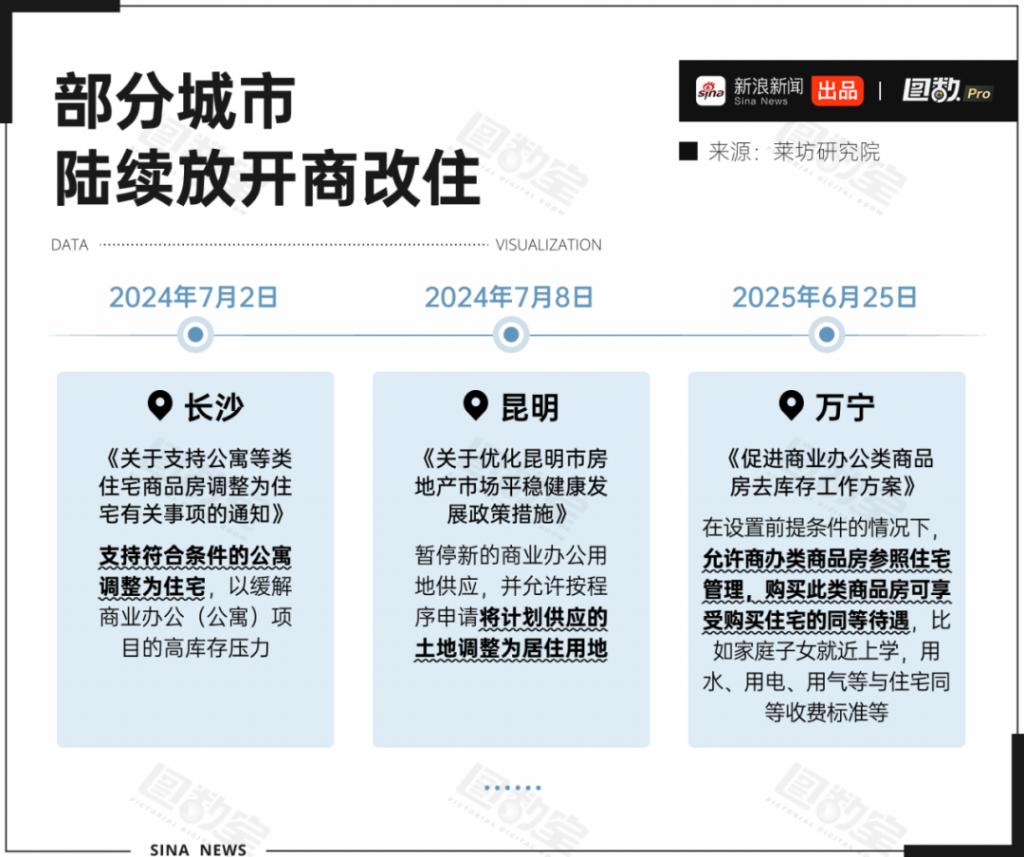Screen dimensions: 1024x857
Task: Click the Sina News eye logo icon
Action: click(x=710, y=91)
